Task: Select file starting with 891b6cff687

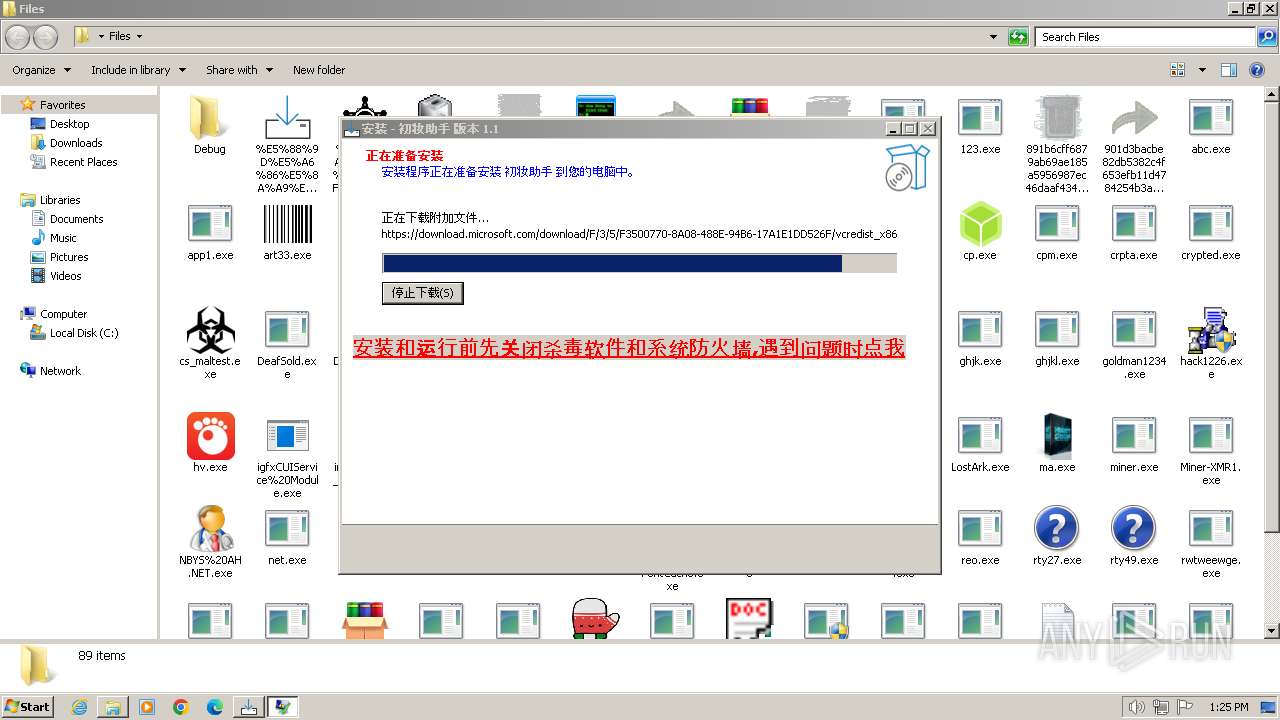Action: coord(1057,118)
